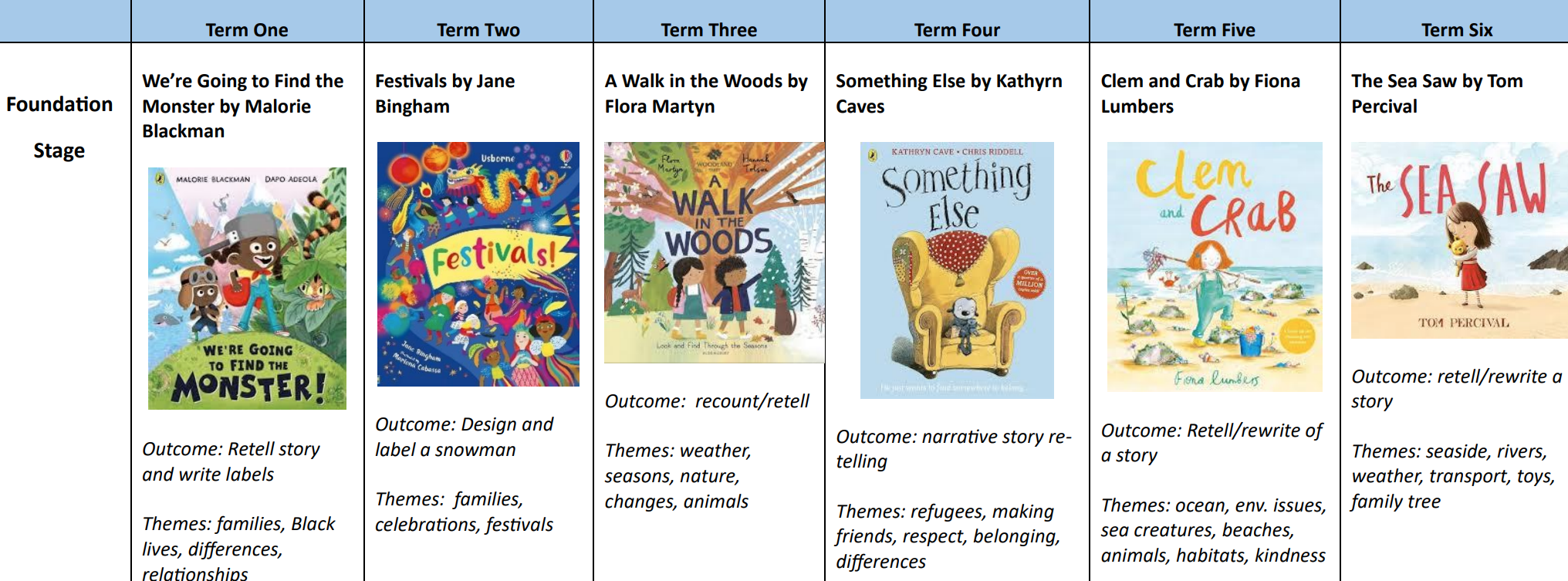The width and height of the screenshot is (1568, 581).
Task: Click themes text mentioning refugees, making friends
Action: coord(948,536)
